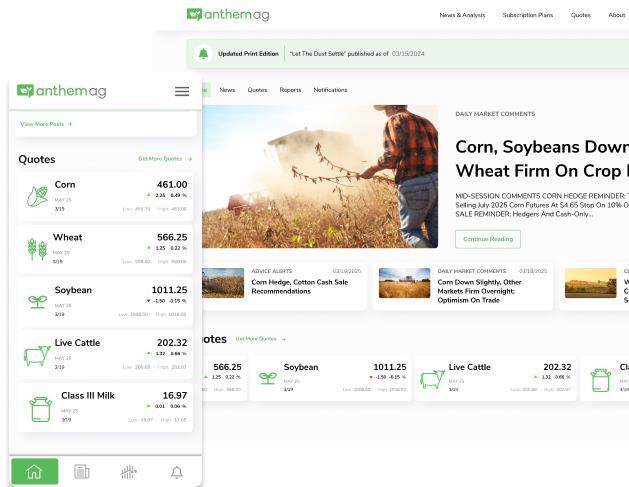Click the Corn cob icon in the mobile quotes
629x487 pixels.
click(37, 196)
